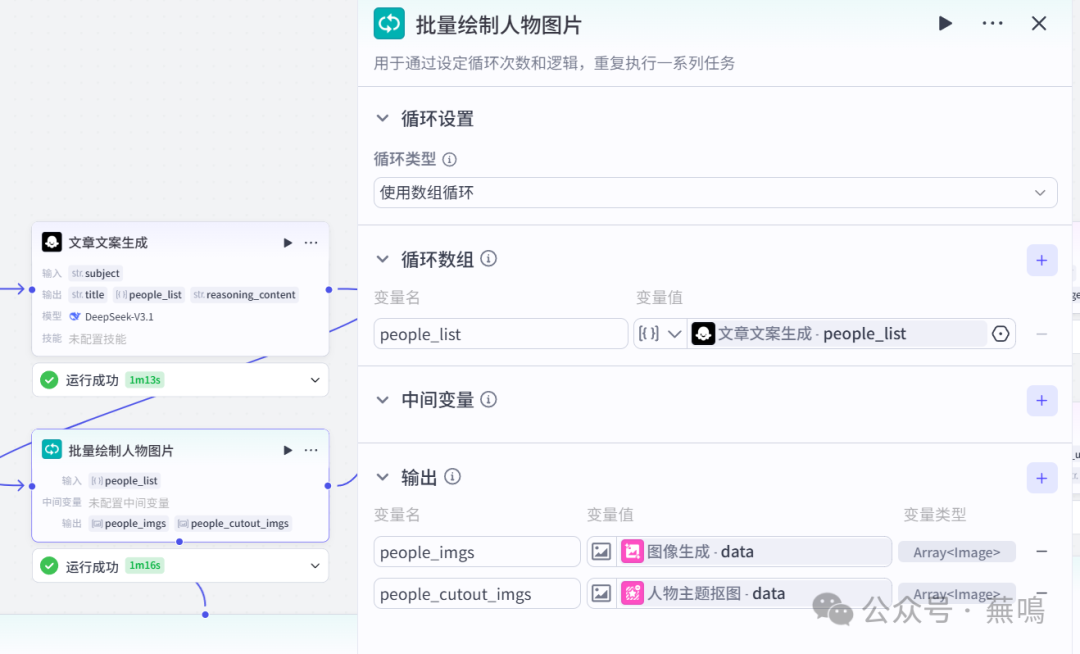Image resolution: width=1080 pixels, height=654 pixels.
Task: Open the 循环类型 dropdown showing 使用数组循环
Action: [715, 192]
